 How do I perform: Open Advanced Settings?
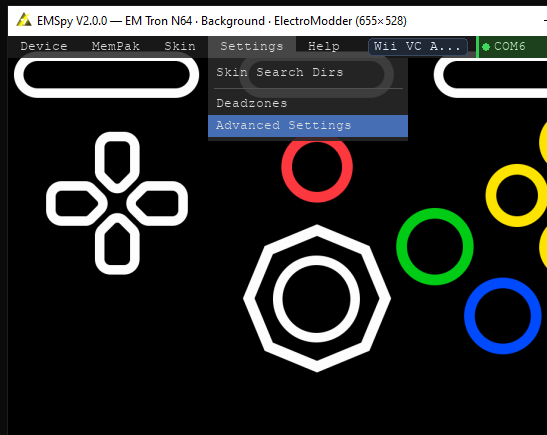pos(308,126)
